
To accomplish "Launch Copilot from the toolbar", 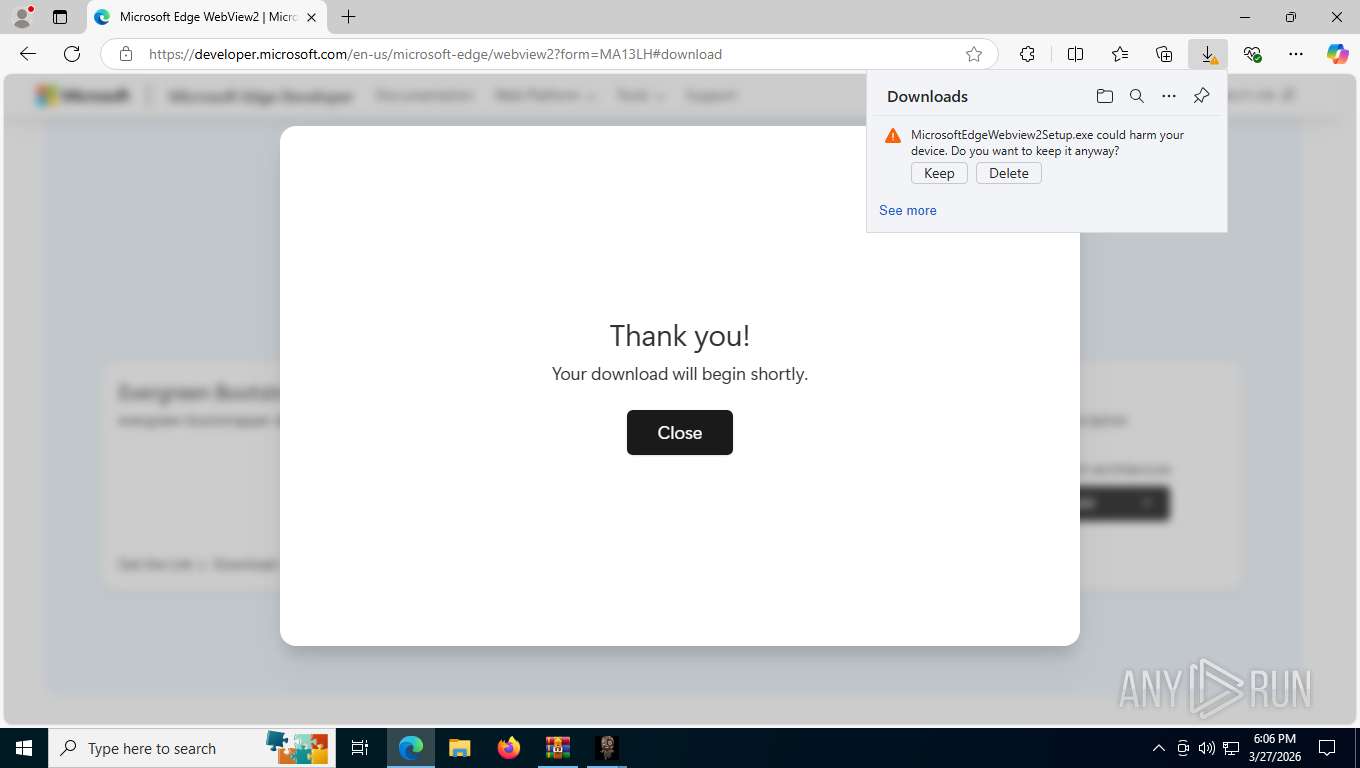I will pyautogui.click(x=1338, y=54).
